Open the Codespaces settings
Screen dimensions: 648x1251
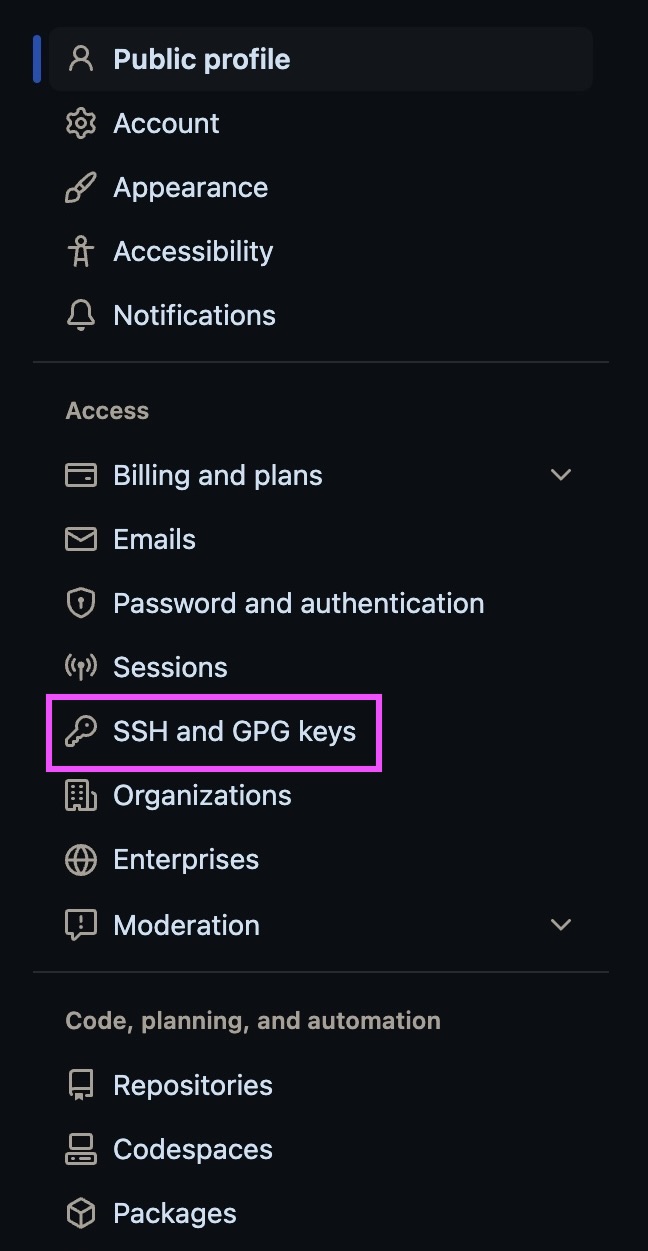click(x=192, y=1149)
